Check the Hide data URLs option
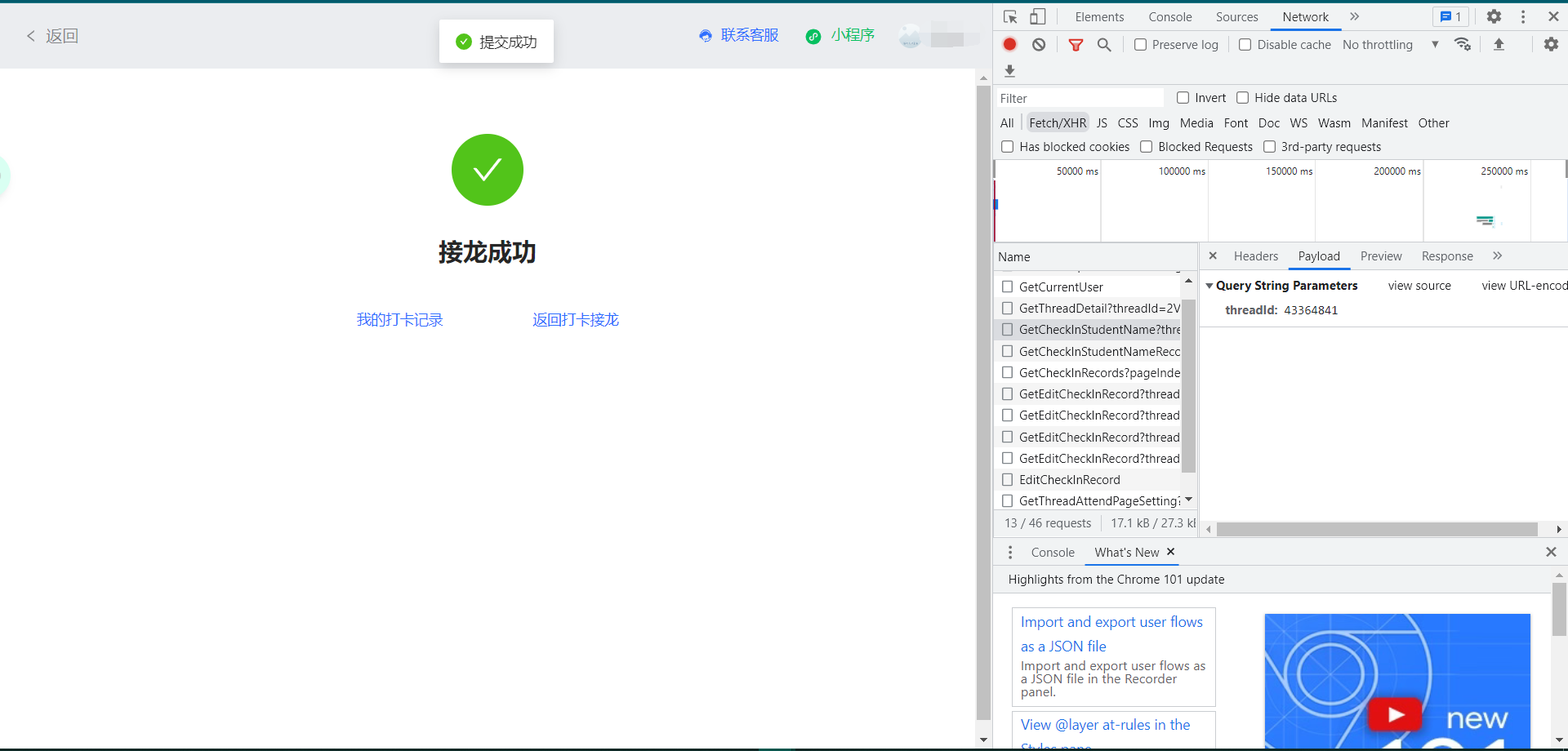Image resolution: width=1568 pixels, height=751 pixels. point(1242,97)
